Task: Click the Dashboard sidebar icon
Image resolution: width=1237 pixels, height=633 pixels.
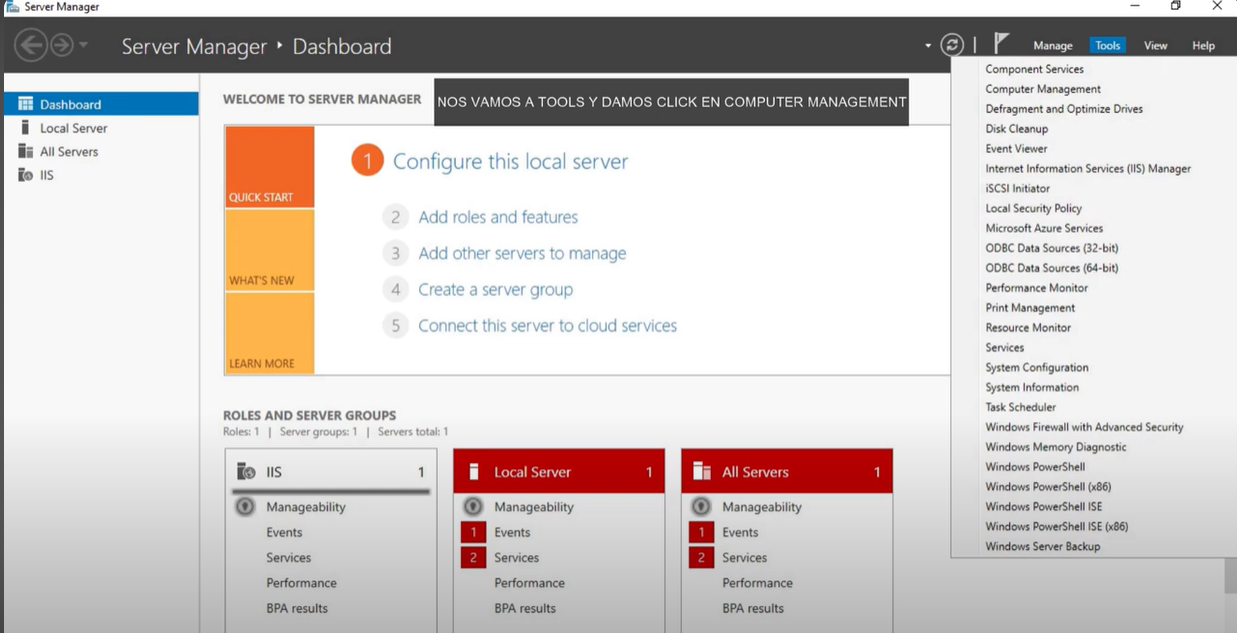Action: click(26, 104)
